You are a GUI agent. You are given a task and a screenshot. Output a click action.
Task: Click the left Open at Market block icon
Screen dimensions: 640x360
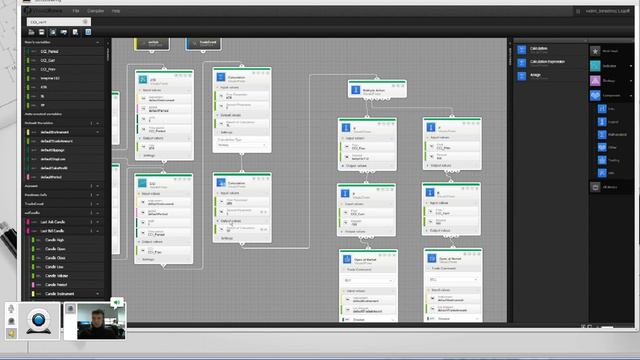tap(347, 259)
